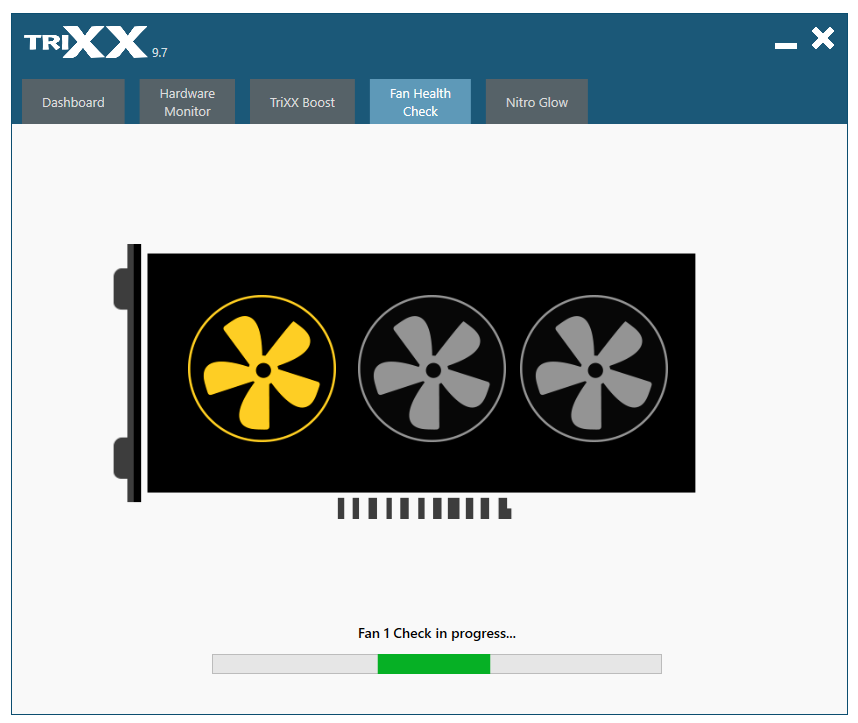
Task: Click the 9.7 version number
Action: pos(160,53)
